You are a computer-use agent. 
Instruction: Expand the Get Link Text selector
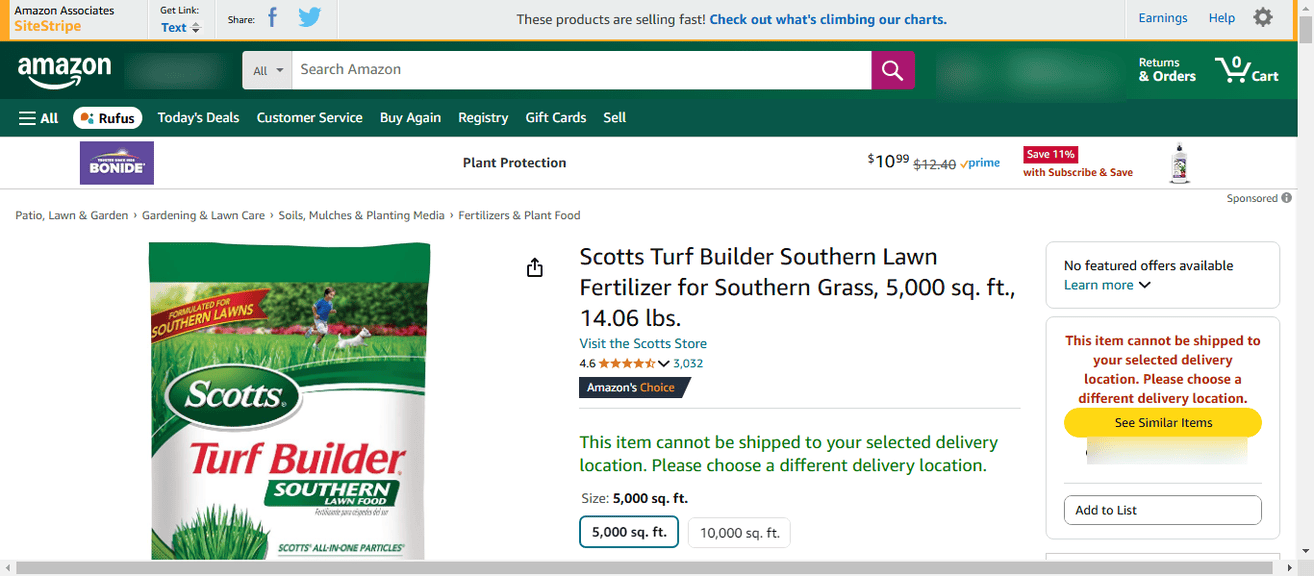(x=180, y=27)
